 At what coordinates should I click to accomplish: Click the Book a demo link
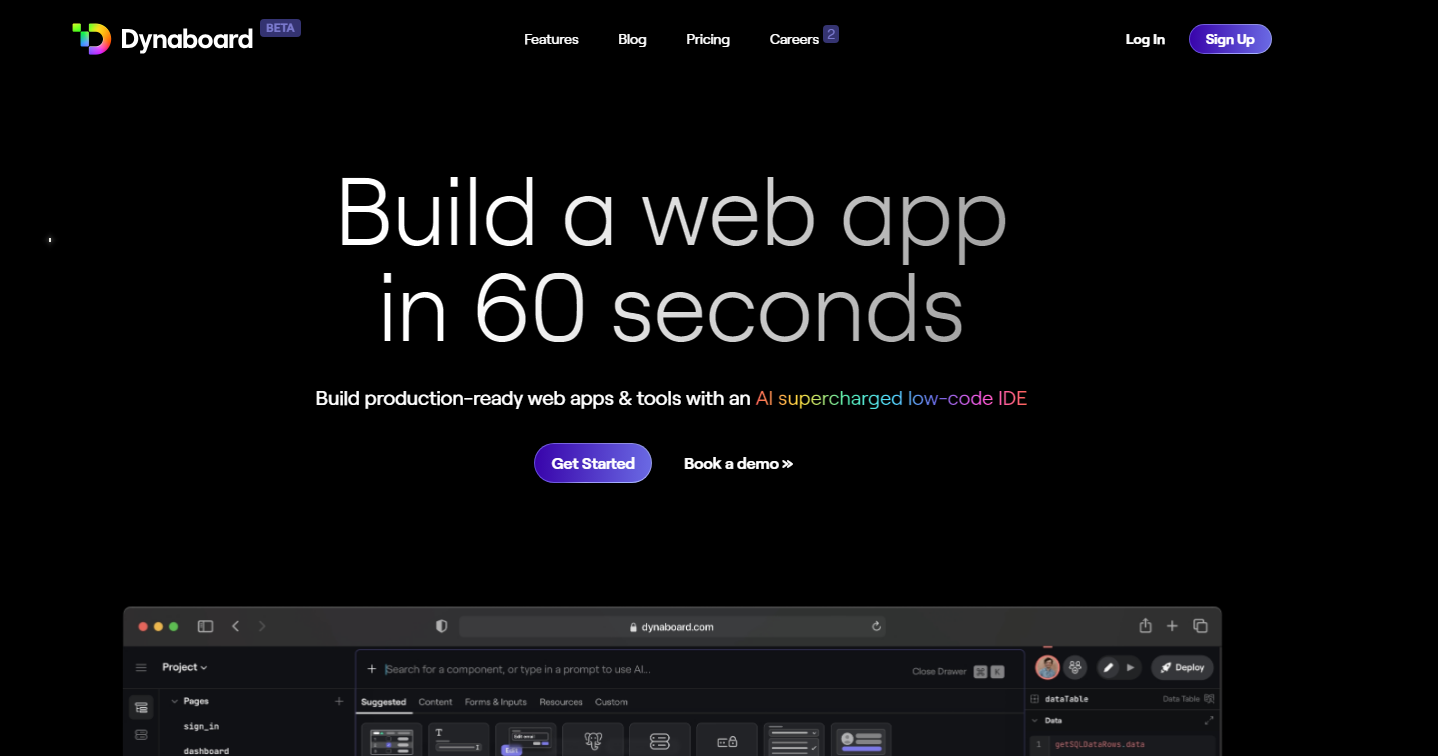pos(738,463)
